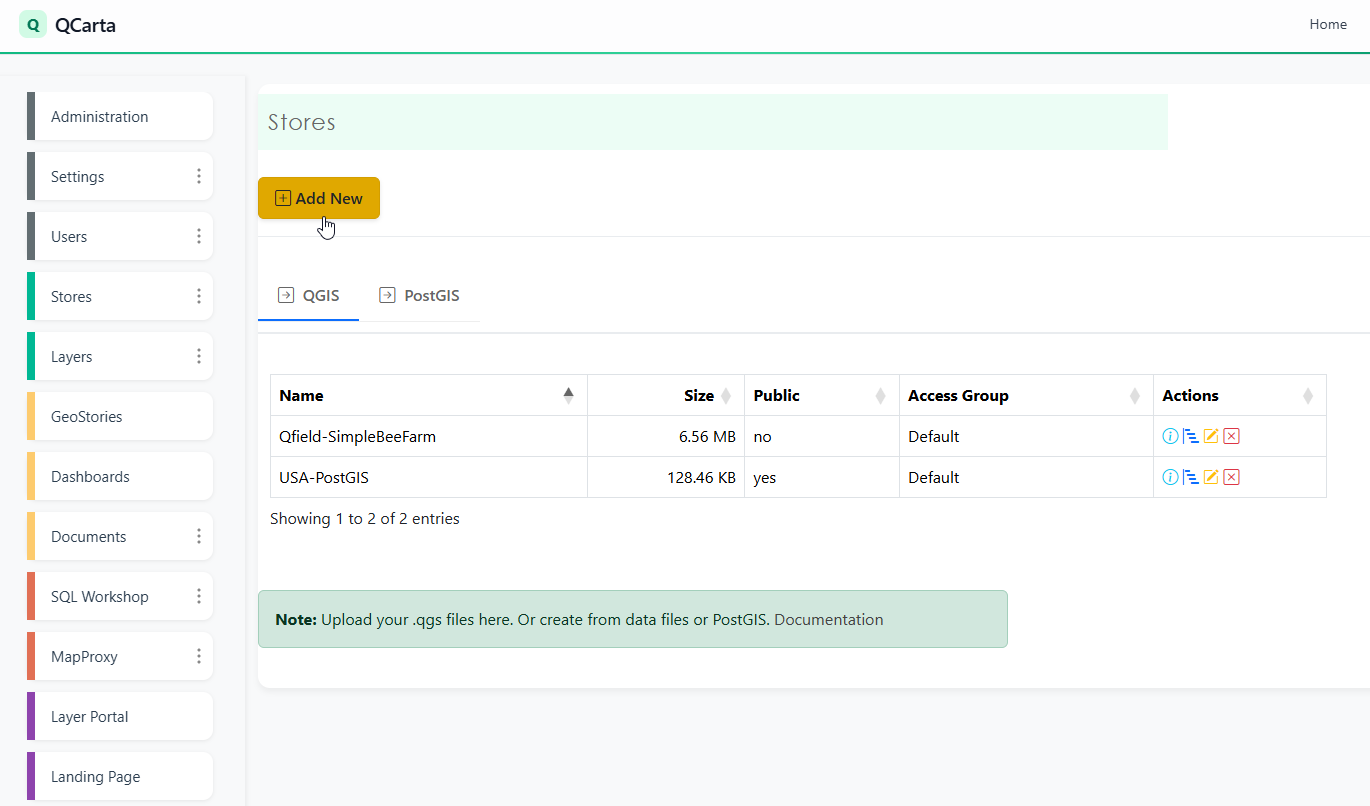This screenshot has height=806, width=1370.
Task: Click info icon for Qfield-SimpleBeeFarm store
Action: coord(1170,436)
